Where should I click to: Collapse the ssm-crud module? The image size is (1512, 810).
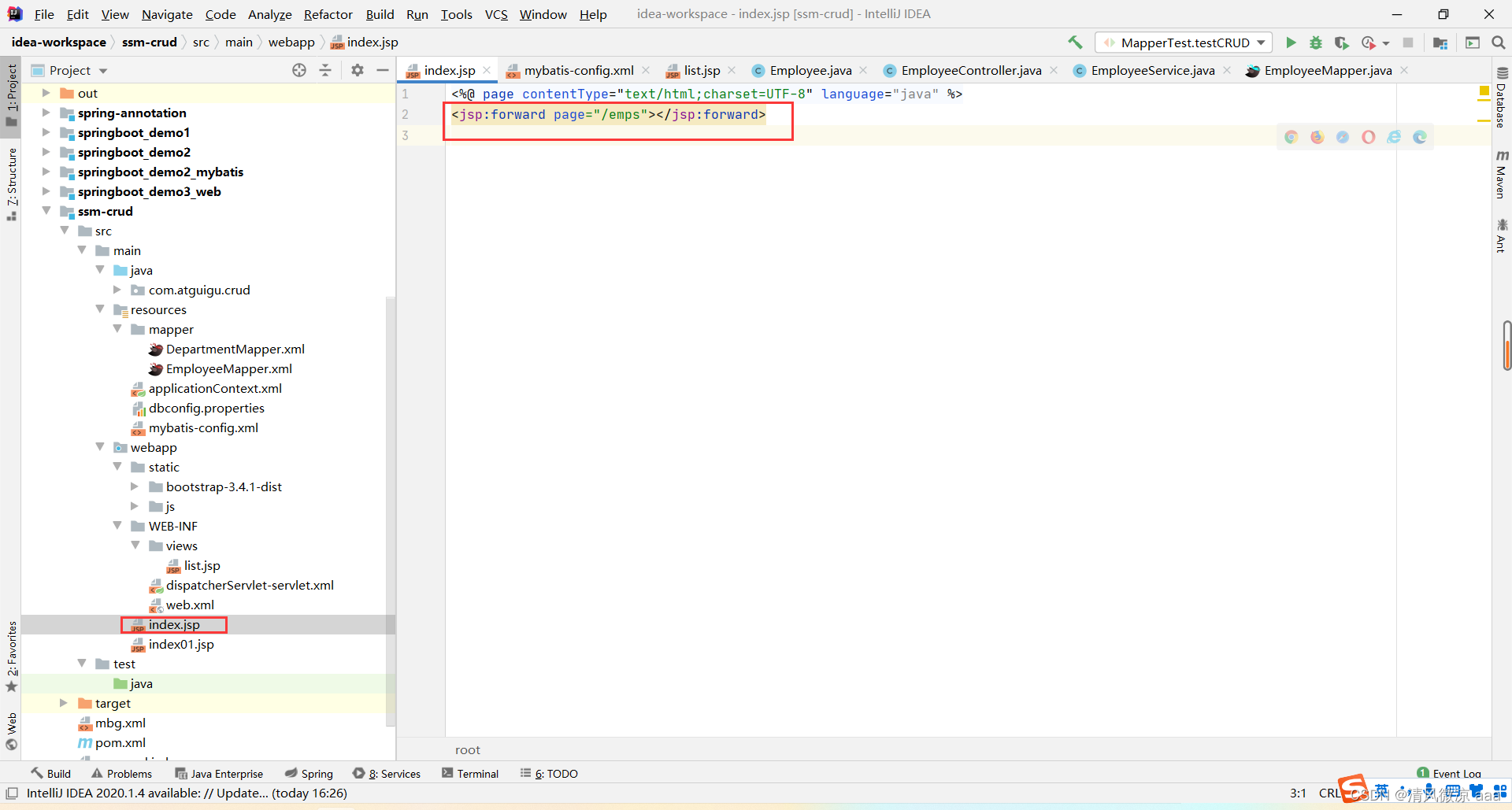click(46, 211)
